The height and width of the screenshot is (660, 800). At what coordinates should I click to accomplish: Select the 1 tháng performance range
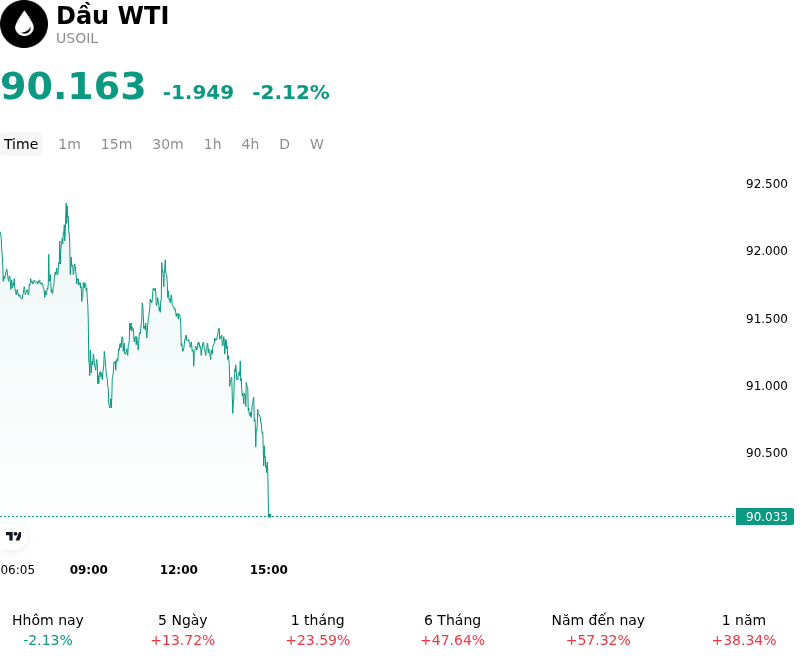(x=317, y=630)
